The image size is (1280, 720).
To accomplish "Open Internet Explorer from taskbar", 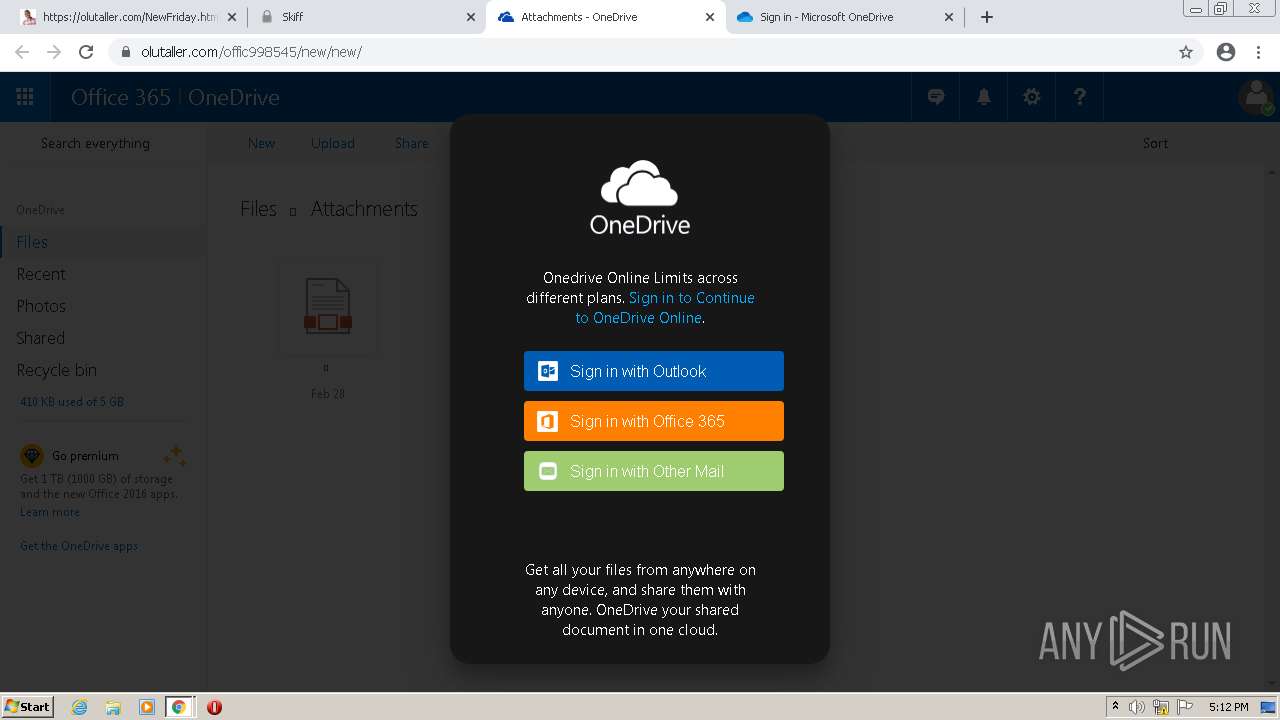I will [x=80, y=707].
